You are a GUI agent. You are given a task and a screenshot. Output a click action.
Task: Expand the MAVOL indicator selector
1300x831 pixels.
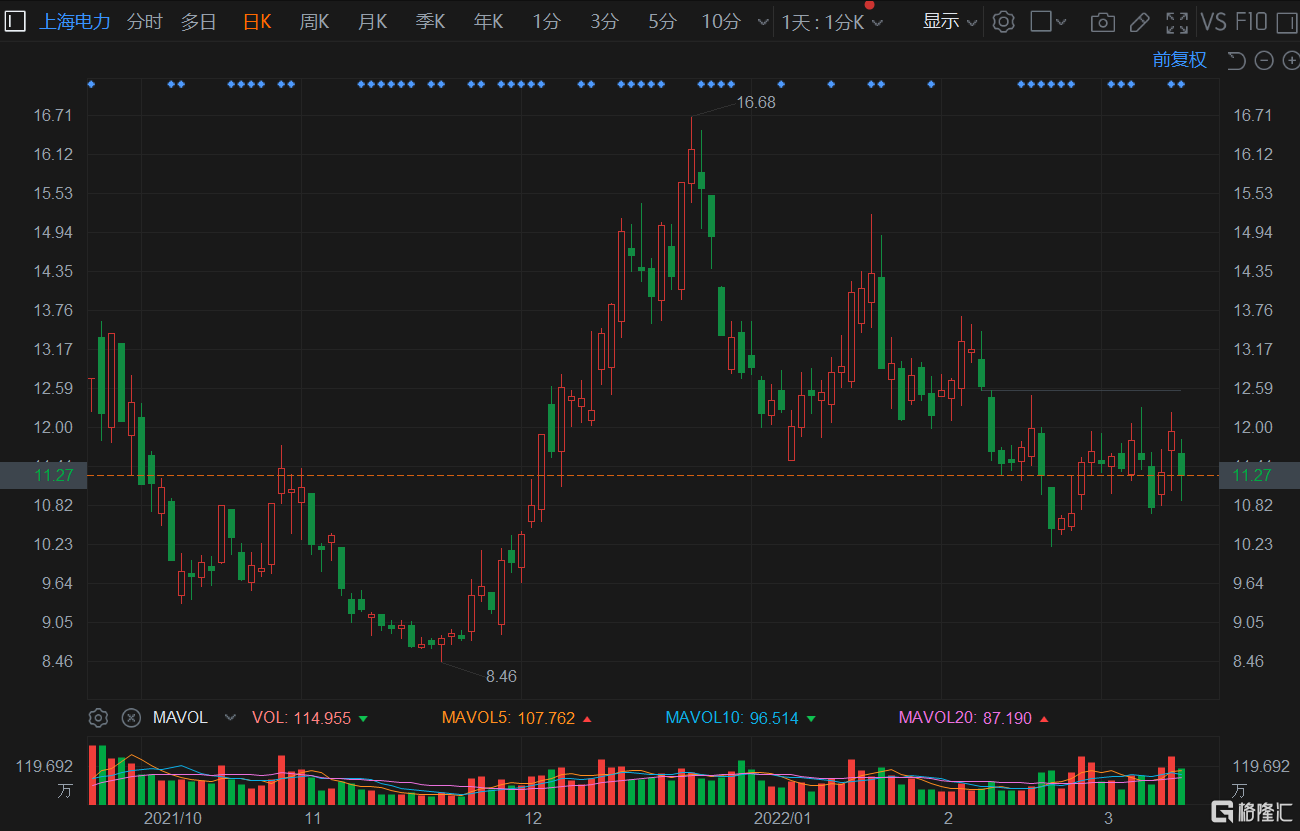[231, 717]
